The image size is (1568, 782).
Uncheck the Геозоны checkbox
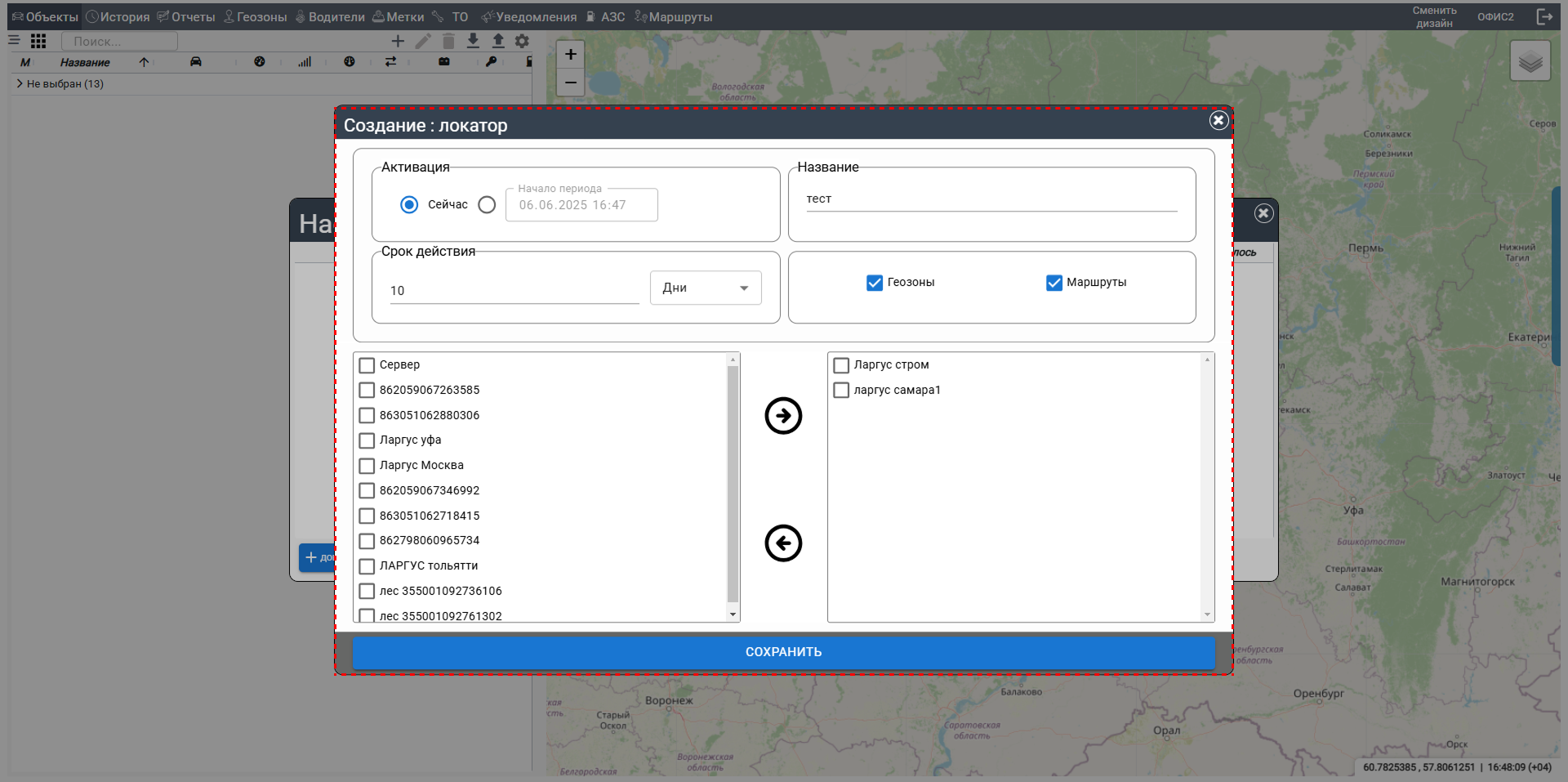point(875,283)
